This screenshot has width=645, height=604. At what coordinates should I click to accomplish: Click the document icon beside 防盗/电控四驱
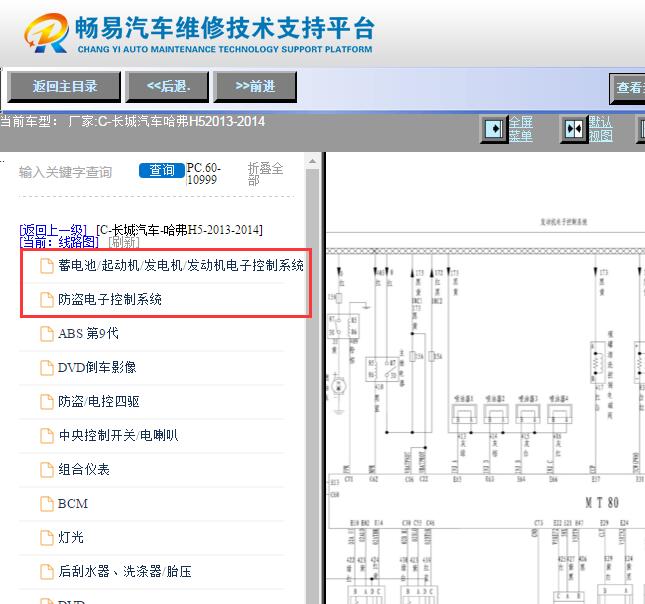pos(46,402)
